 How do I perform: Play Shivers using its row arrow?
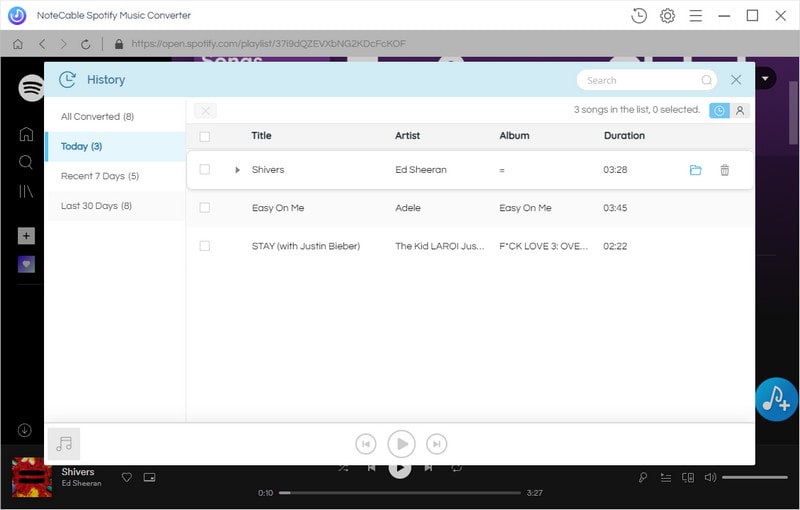237,170
